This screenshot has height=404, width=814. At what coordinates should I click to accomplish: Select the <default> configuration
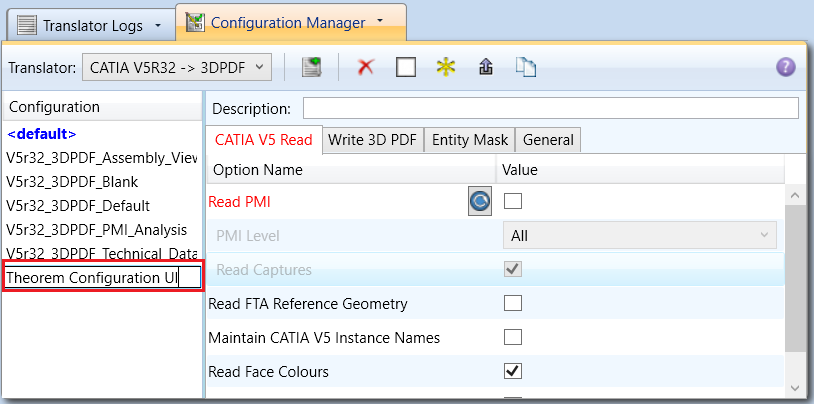pyautogui.click(x=42, y=134)
